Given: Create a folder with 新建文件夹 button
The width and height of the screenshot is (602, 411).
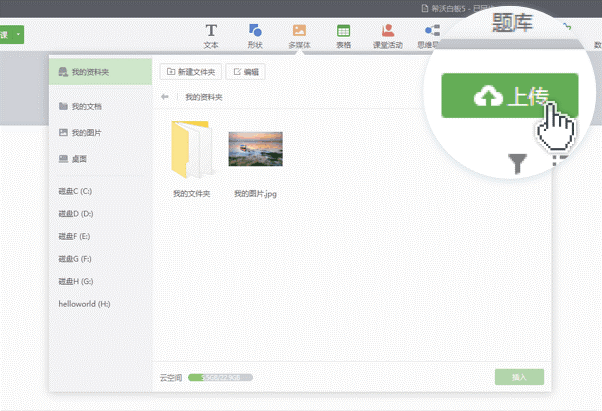Looking at the screenshot, I should coord(190,72).
